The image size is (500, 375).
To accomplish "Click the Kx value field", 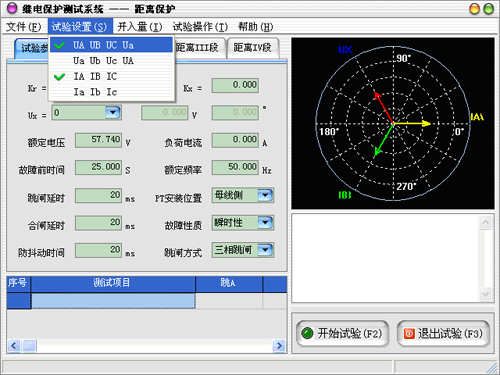I will 235,85.
